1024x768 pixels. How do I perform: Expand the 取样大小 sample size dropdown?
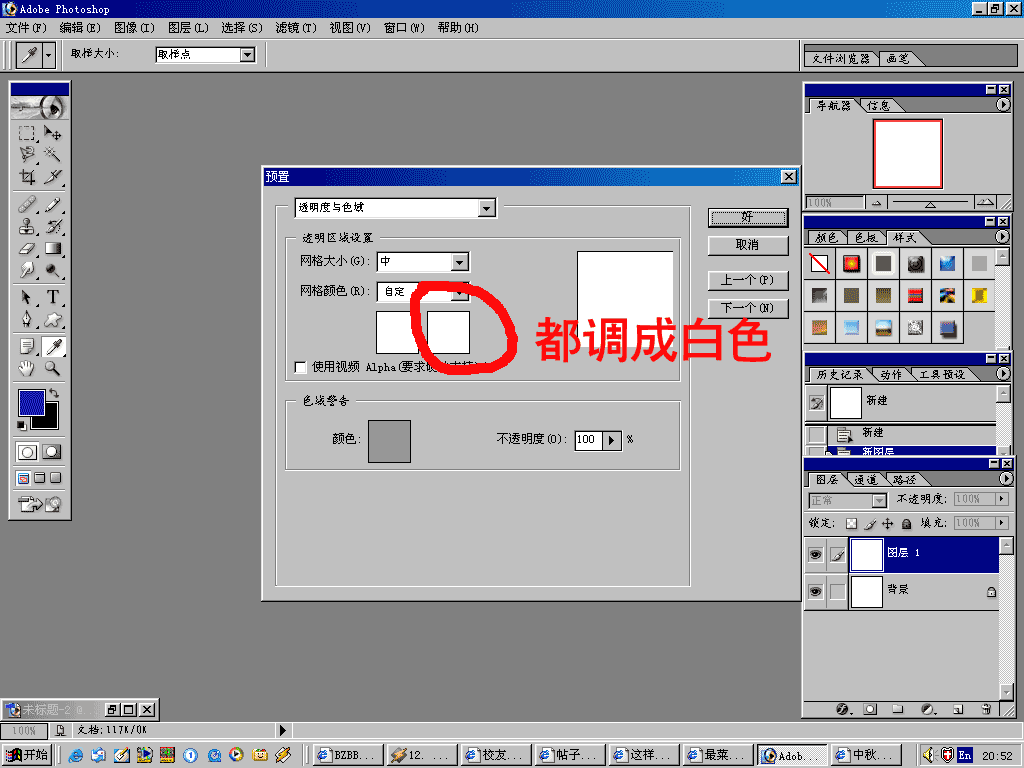248,55
